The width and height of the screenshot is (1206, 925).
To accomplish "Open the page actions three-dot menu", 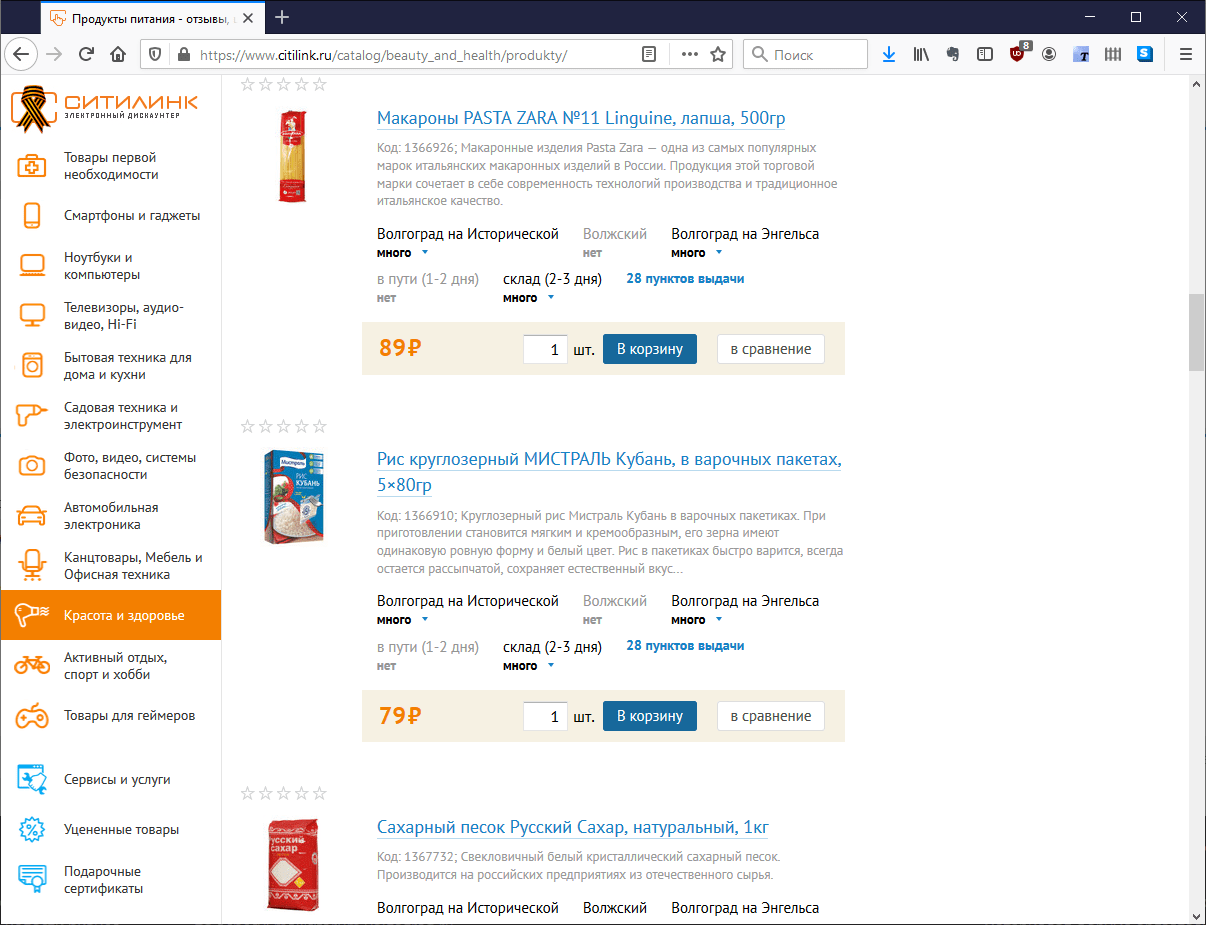I will (x=690, y=54).
